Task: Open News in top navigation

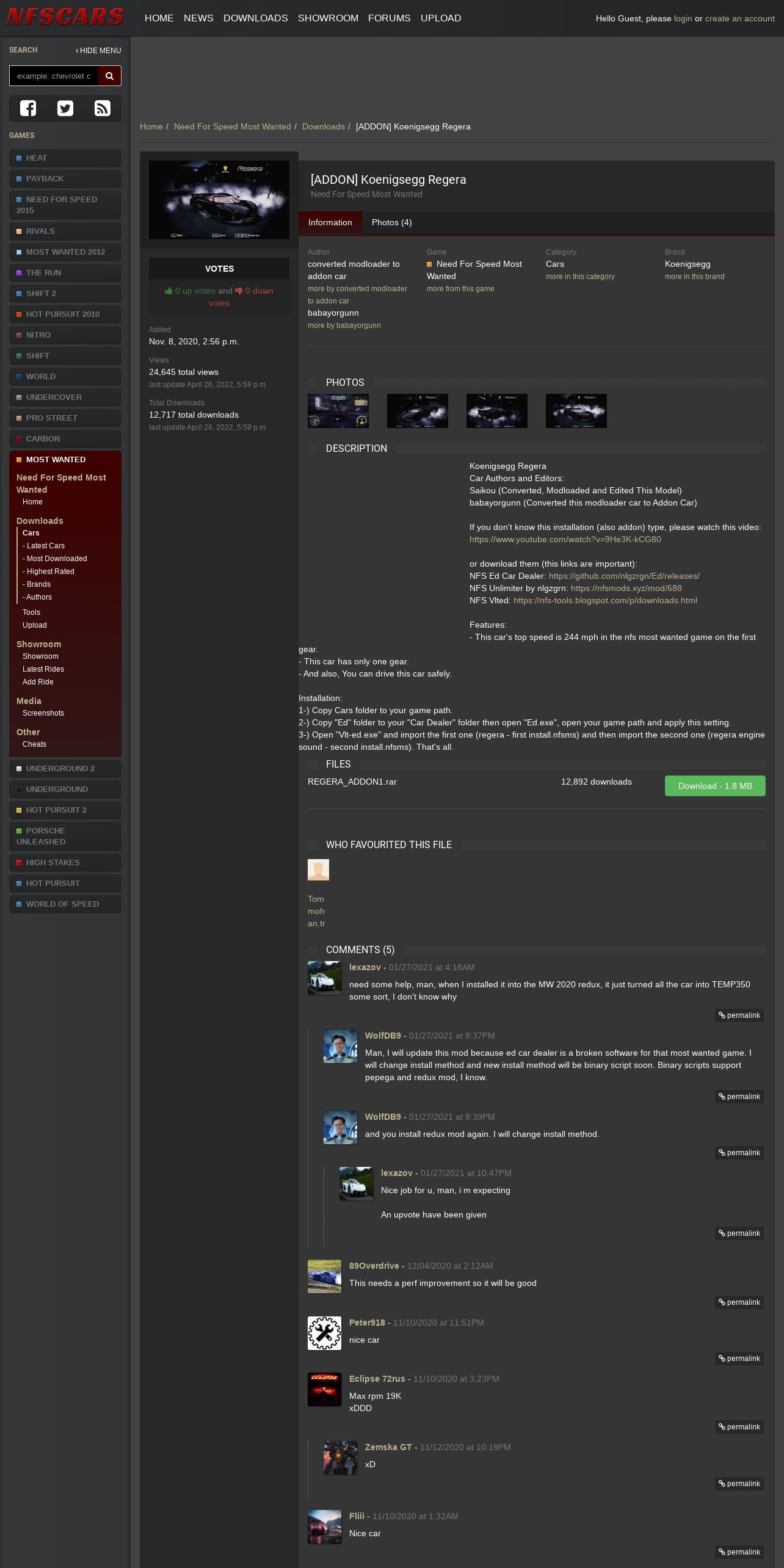Action: 198,18
